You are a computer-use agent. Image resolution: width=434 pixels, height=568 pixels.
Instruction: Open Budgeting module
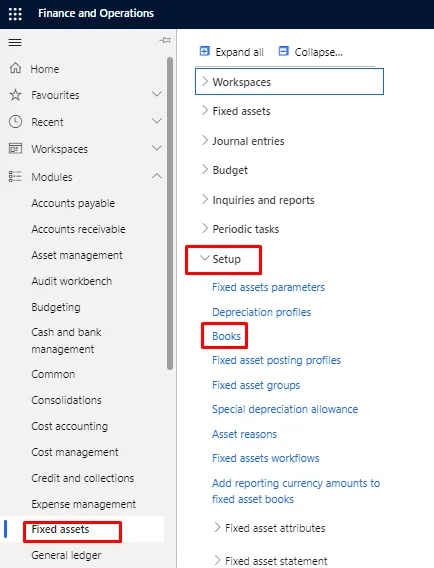click(56, 307)
